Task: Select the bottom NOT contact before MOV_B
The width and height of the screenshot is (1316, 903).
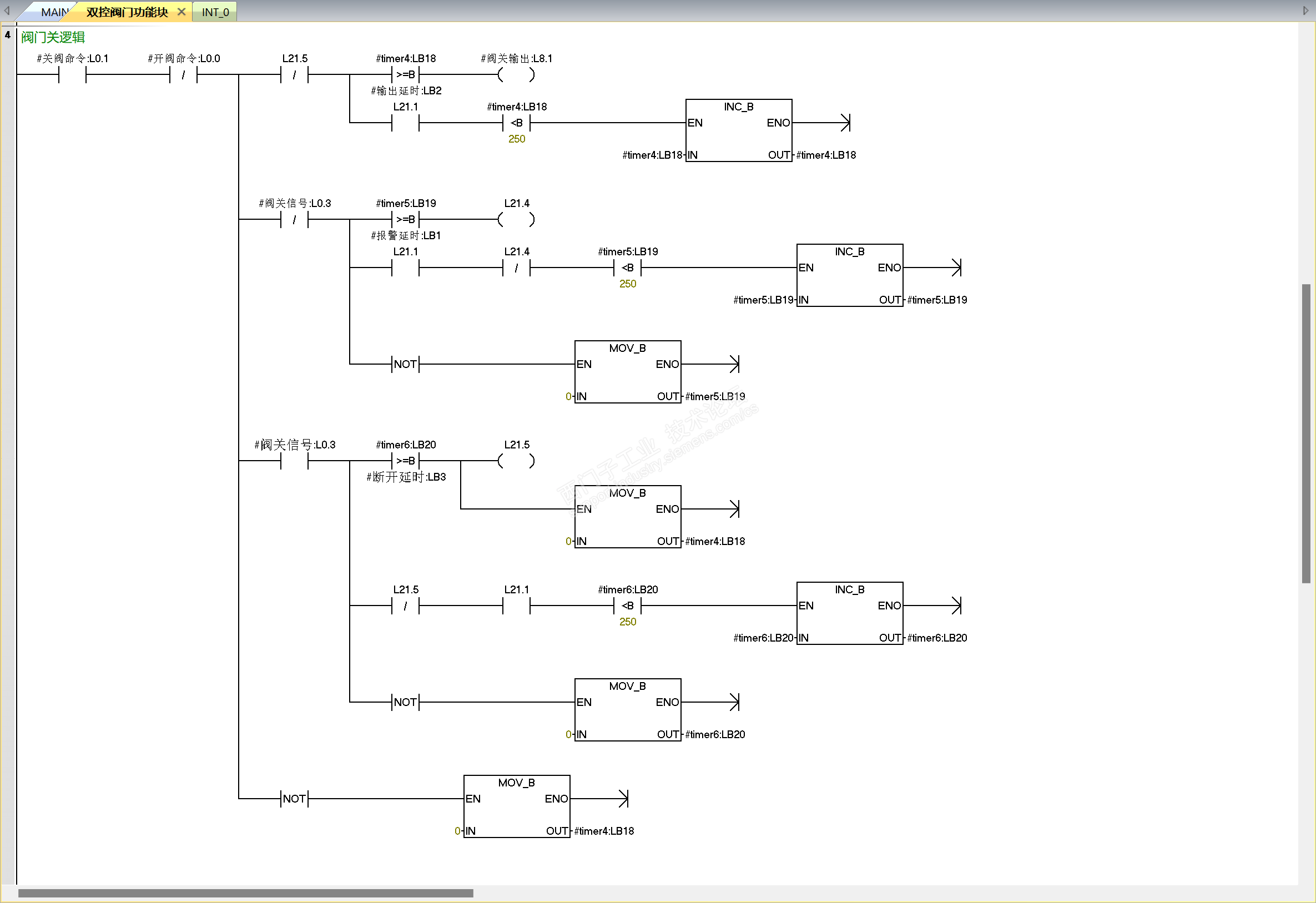Action: tap(295, 799)
